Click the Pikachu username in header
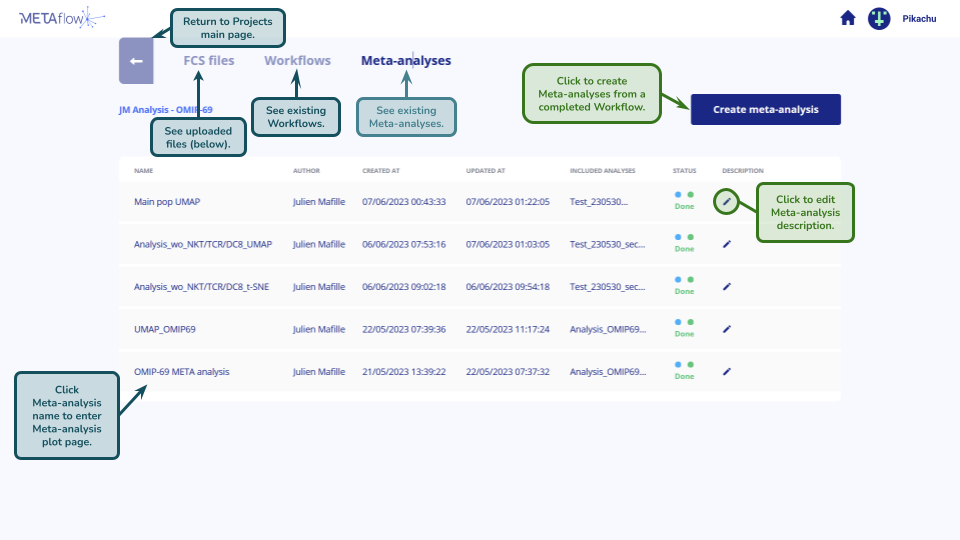The height and width of the screenshot is (540, 960). tap(919, 19)
